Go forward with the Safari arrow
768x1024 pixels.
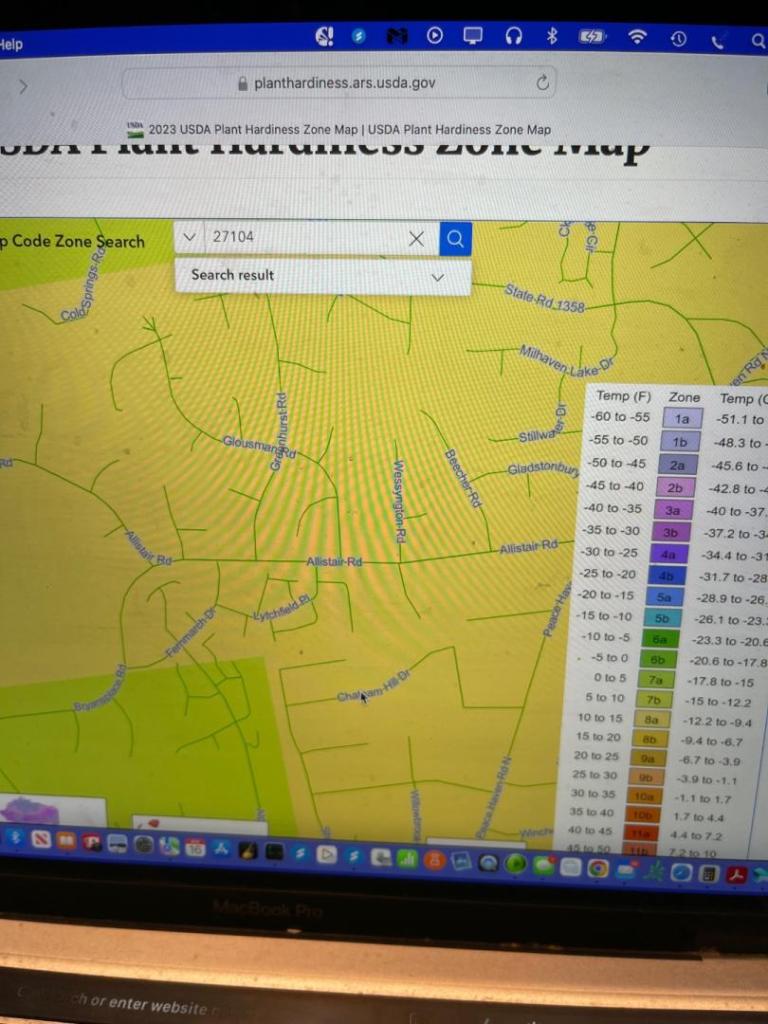pos(23,86)
